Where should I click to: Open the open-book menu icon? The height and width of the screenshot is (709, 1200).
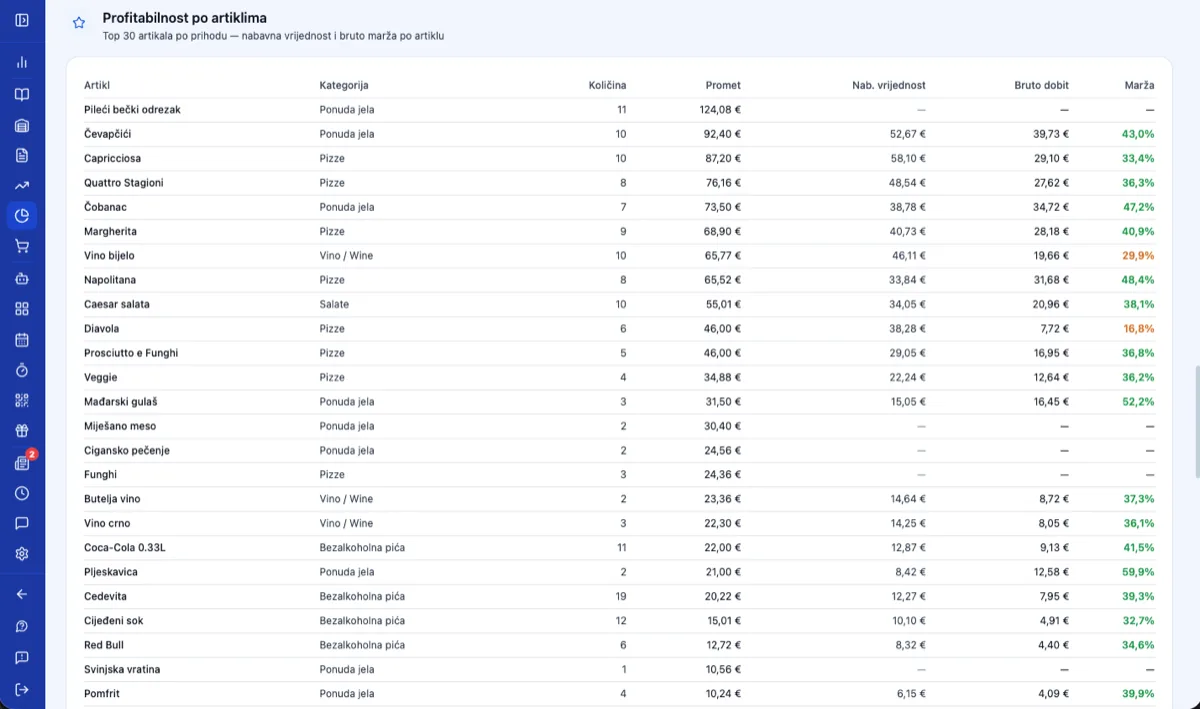(22, 94)
